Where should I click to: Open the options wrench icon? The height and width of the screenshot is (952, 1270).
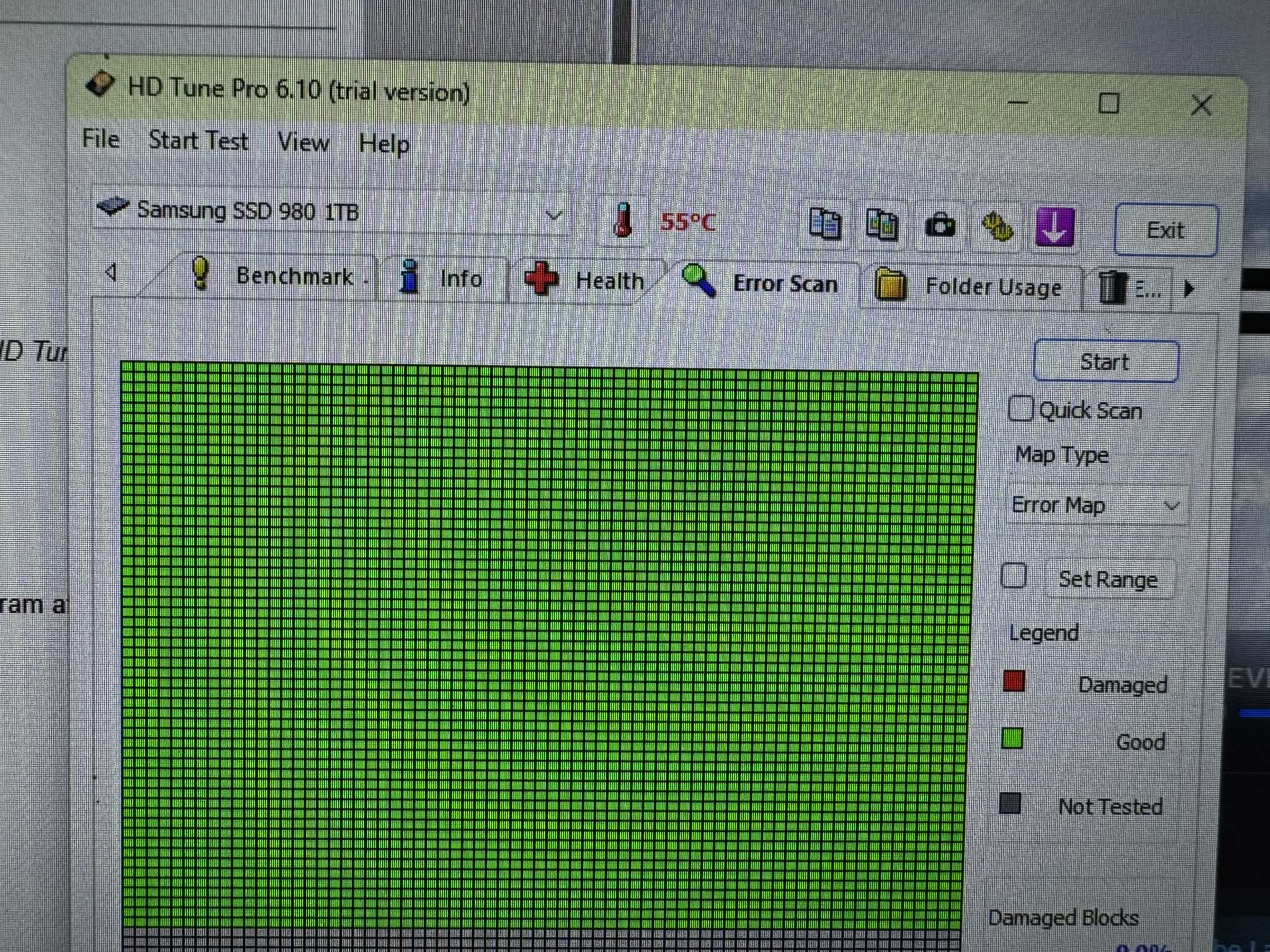(x=997, y=227)
